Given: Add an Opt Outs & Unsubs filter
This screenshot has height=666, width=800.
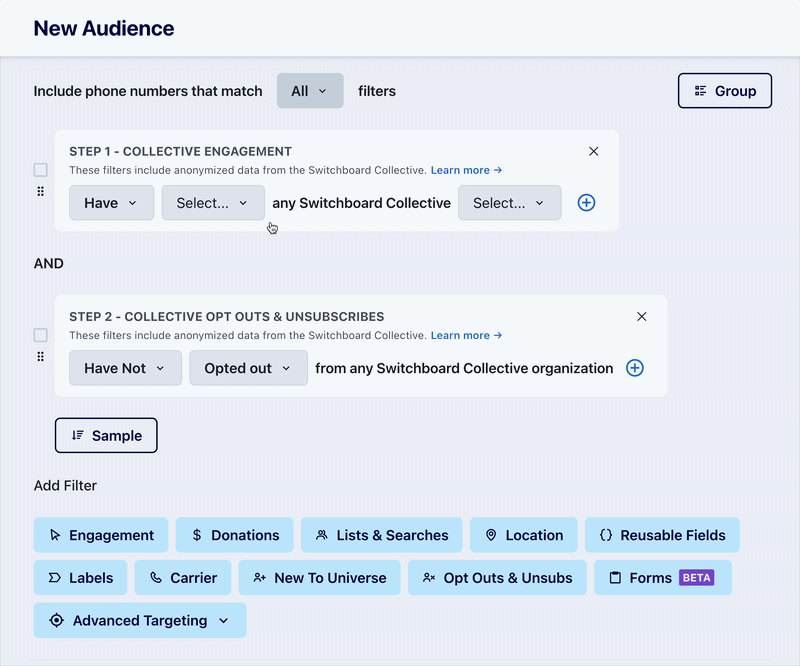Looking at the screenshot, I should point(497,578).
